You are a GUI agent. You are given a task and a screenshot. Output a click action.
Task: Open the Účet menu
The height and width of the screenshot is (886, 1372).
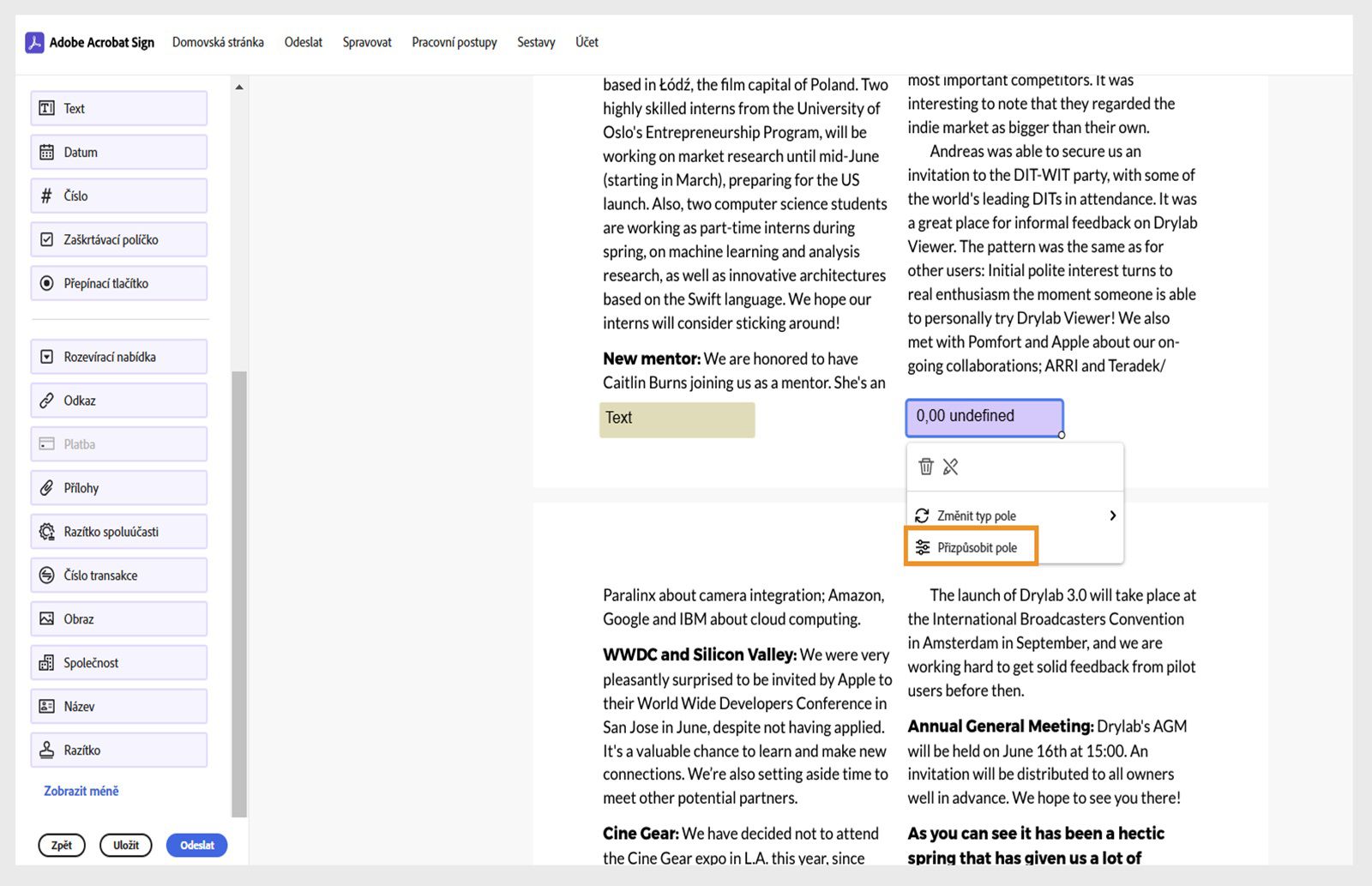(x=587, y=42)
